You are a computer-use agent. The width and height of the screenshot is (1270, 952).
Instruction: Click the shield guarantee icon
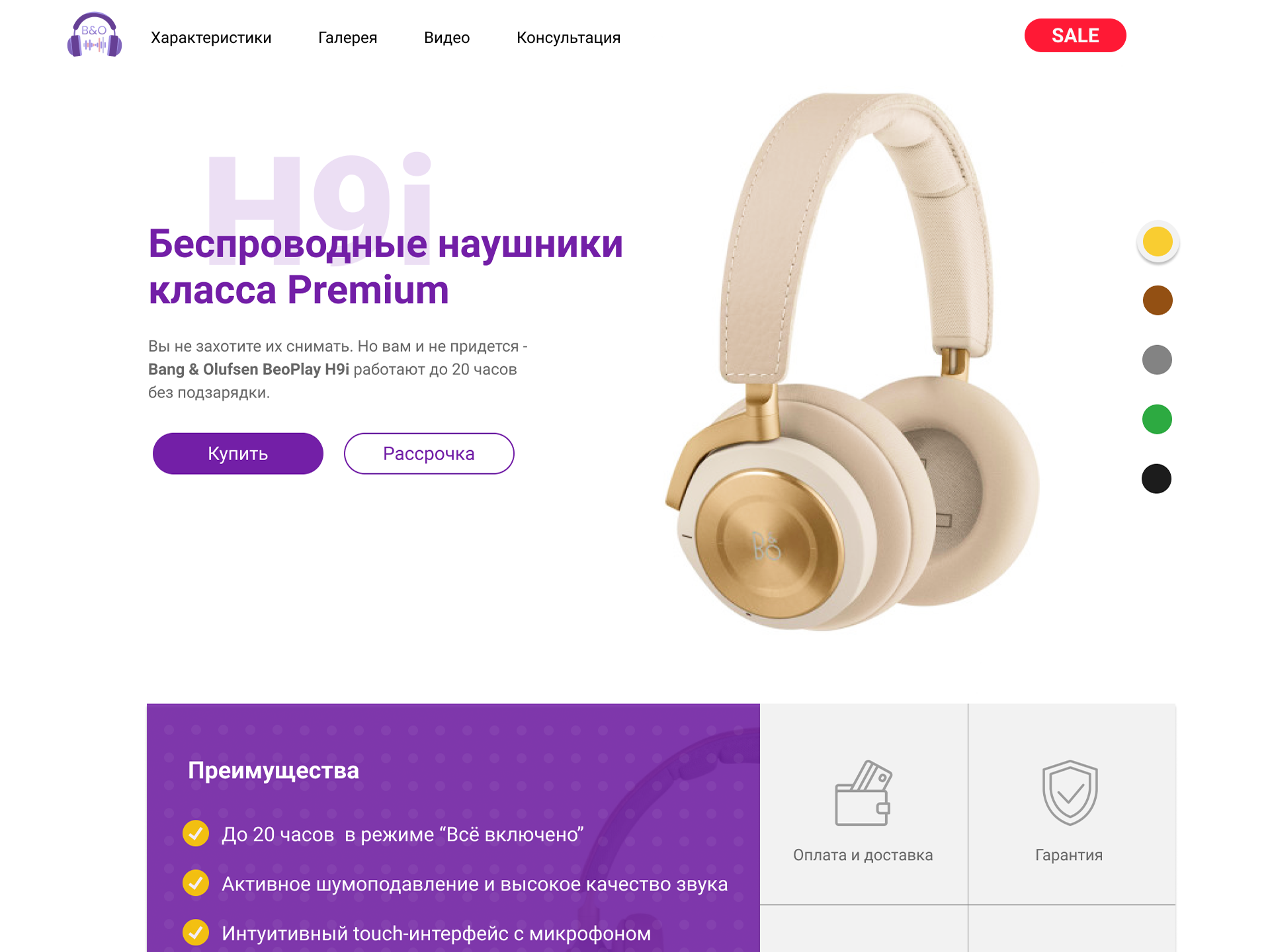1070,792
